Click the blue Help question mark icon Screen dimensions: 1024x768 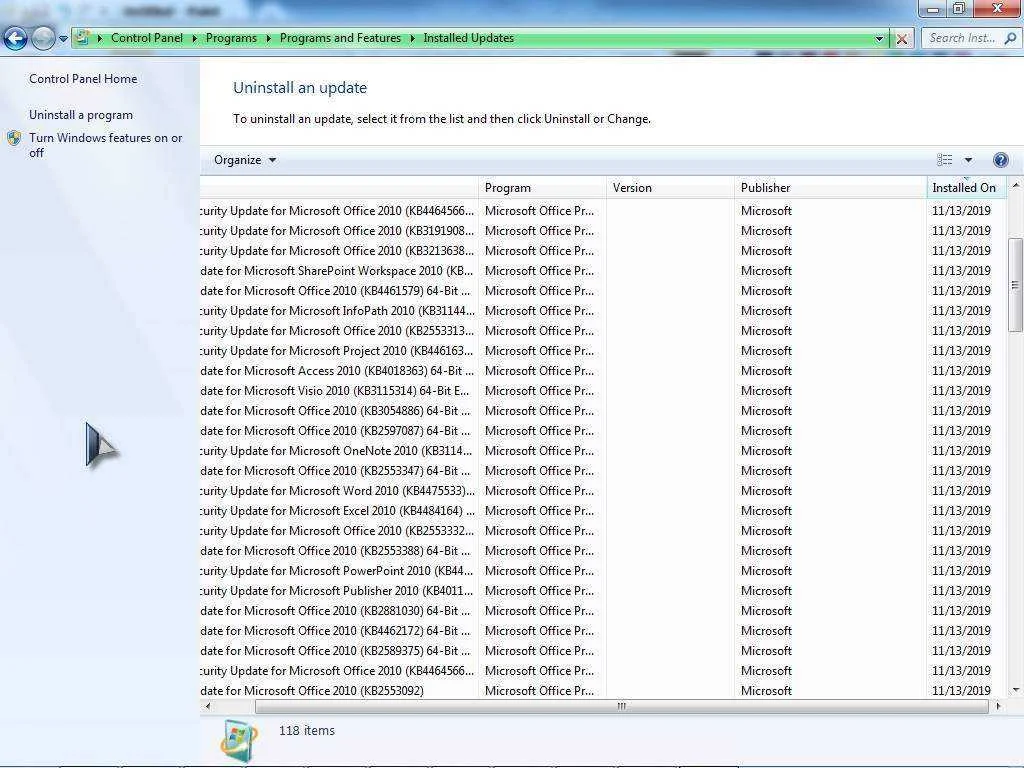click(1000, 160)
